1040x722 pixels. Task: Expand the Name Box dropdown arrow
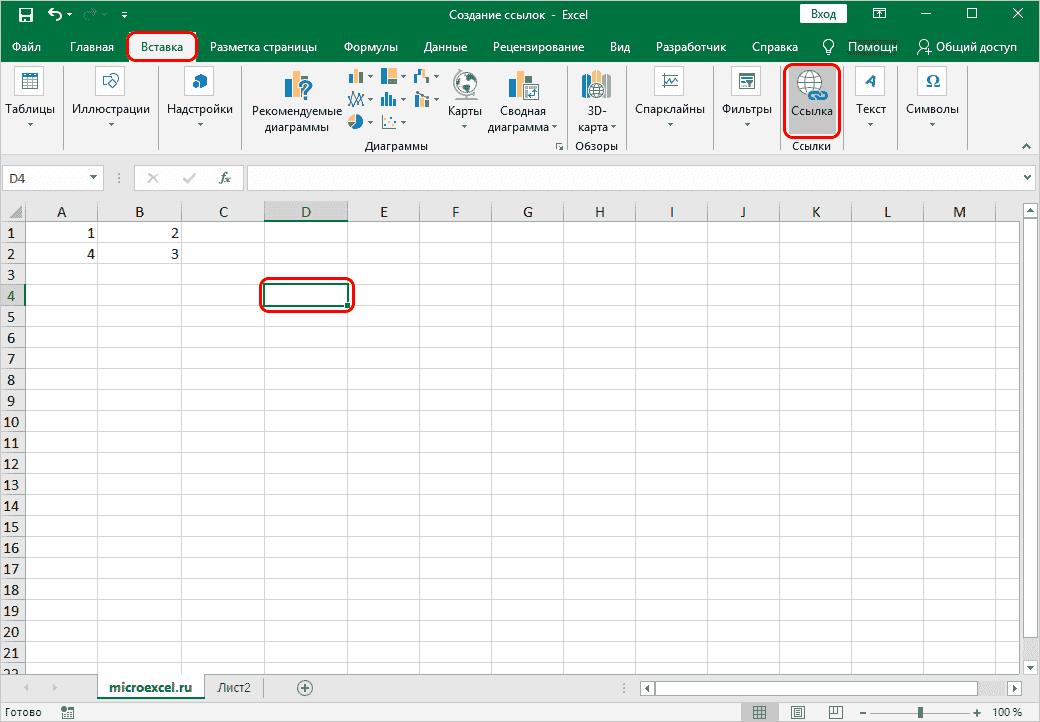coord(94,178)
